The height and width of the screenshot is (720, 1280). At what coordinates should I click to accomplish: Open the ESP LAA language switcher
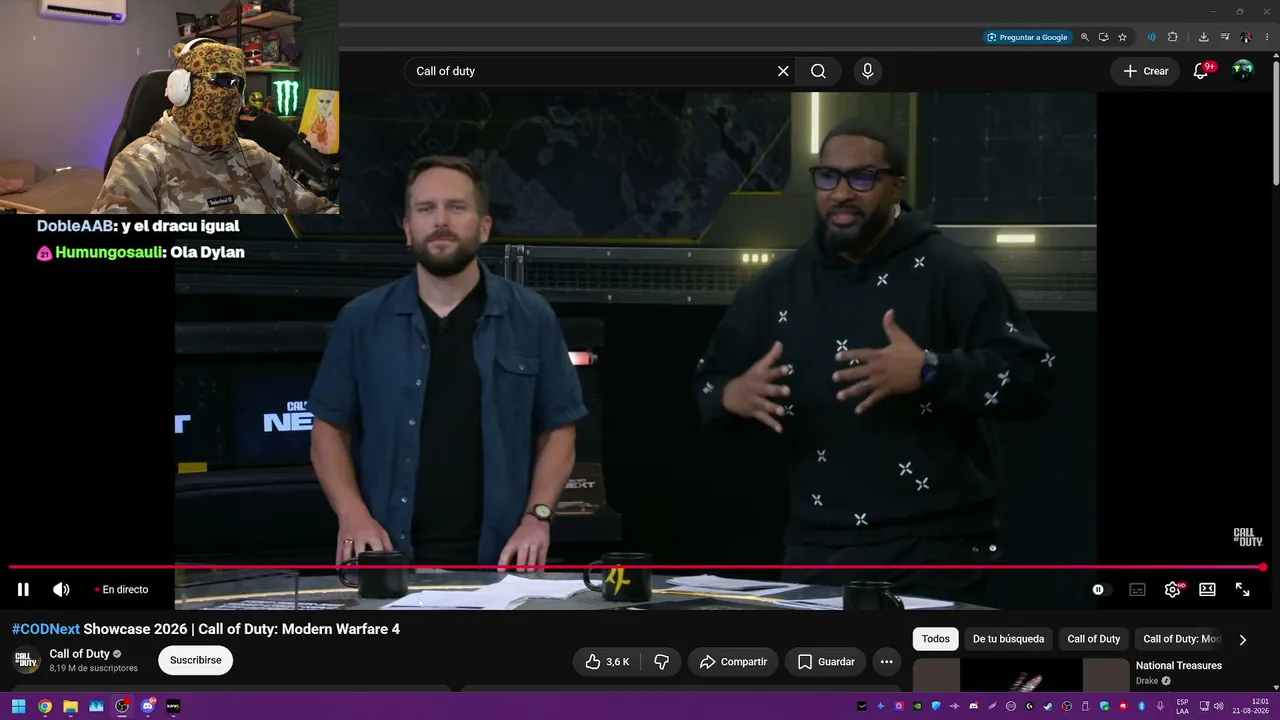1182,706
